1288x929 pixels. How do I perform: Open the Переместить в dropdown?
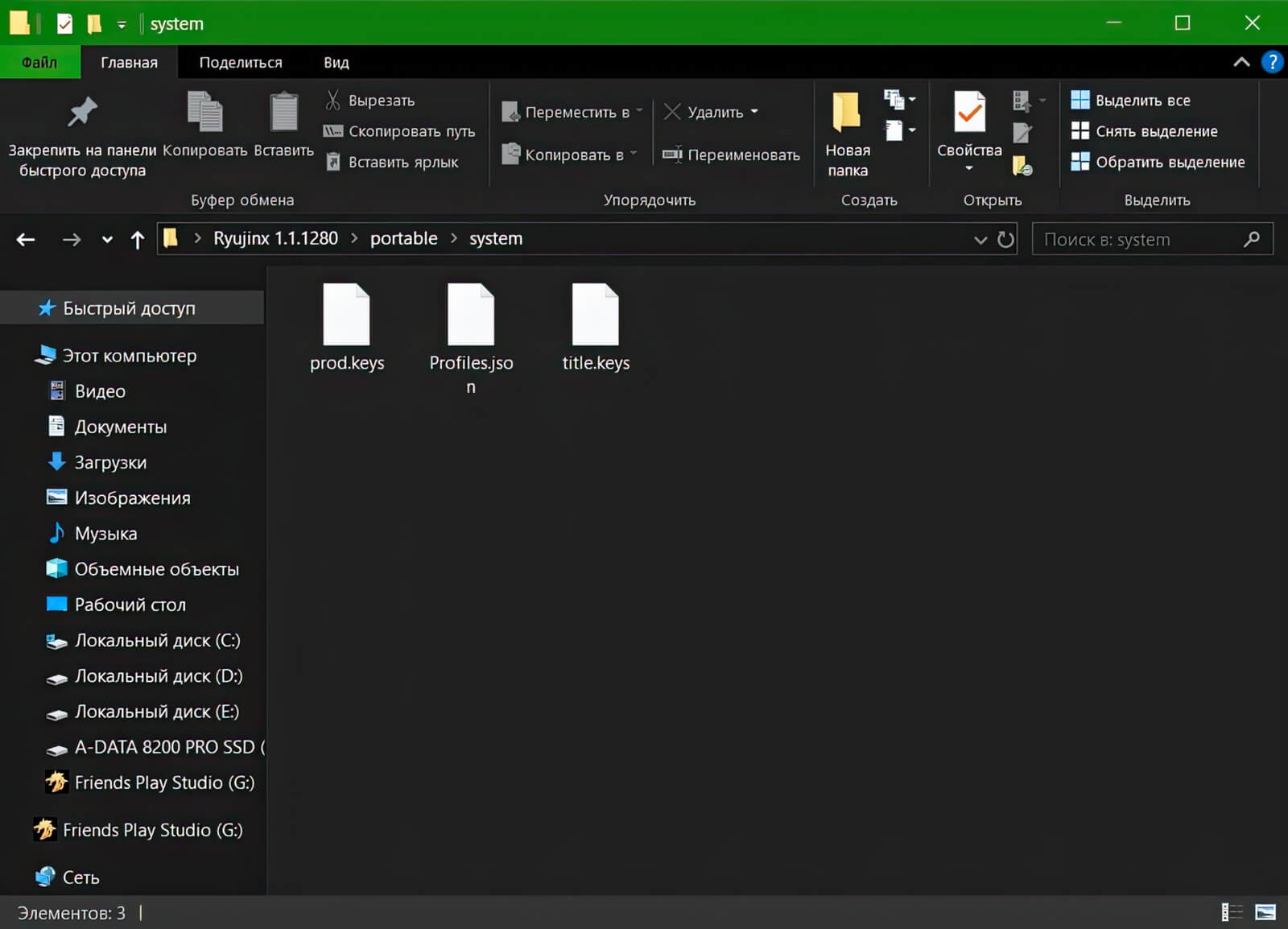[x=572, y=112]
